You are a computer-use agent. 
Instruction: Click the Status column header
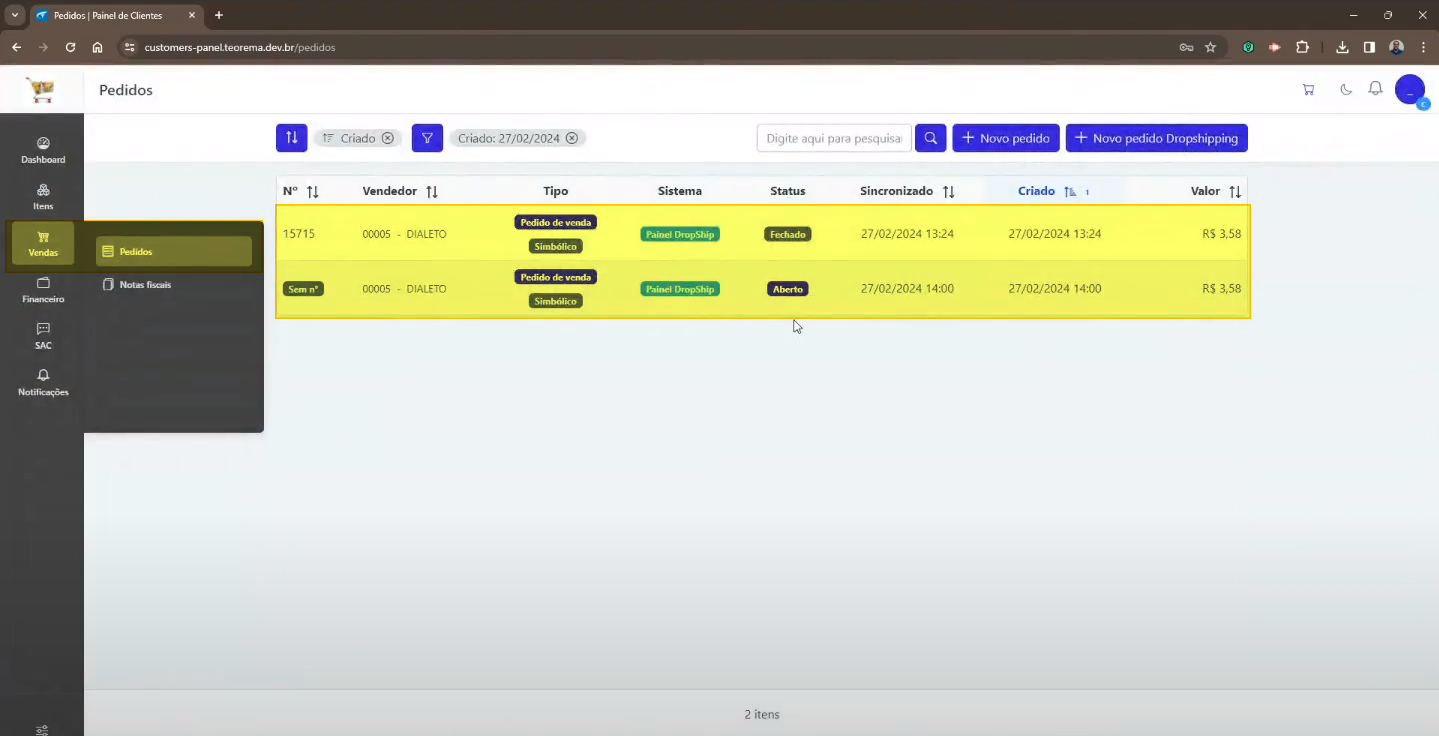pos(787,191)
